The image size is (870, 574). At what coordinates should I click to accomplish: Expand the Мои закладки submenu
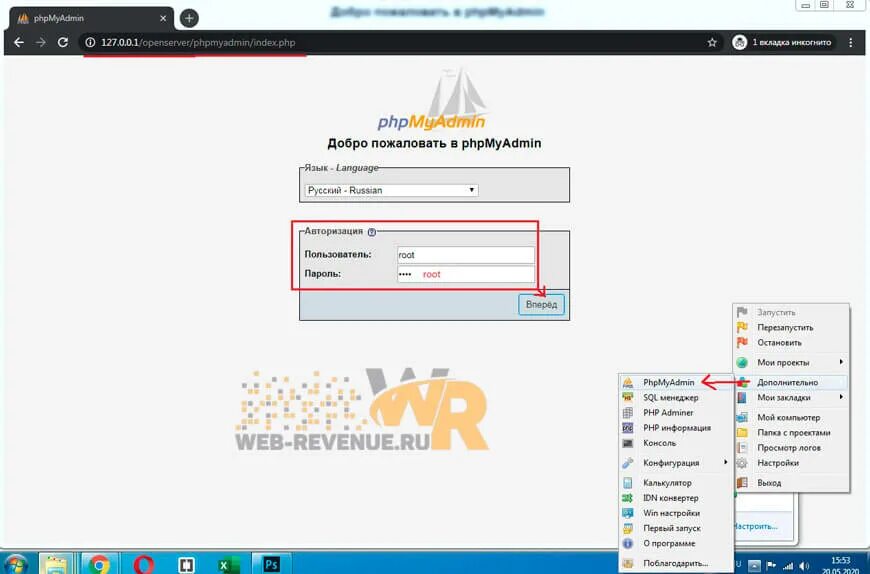(x=791, y=397)
